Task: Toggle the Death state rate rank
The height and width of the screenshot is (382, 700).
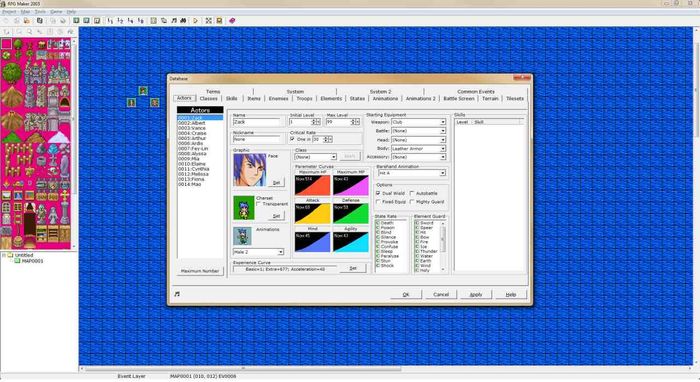Action: (378, 223)
